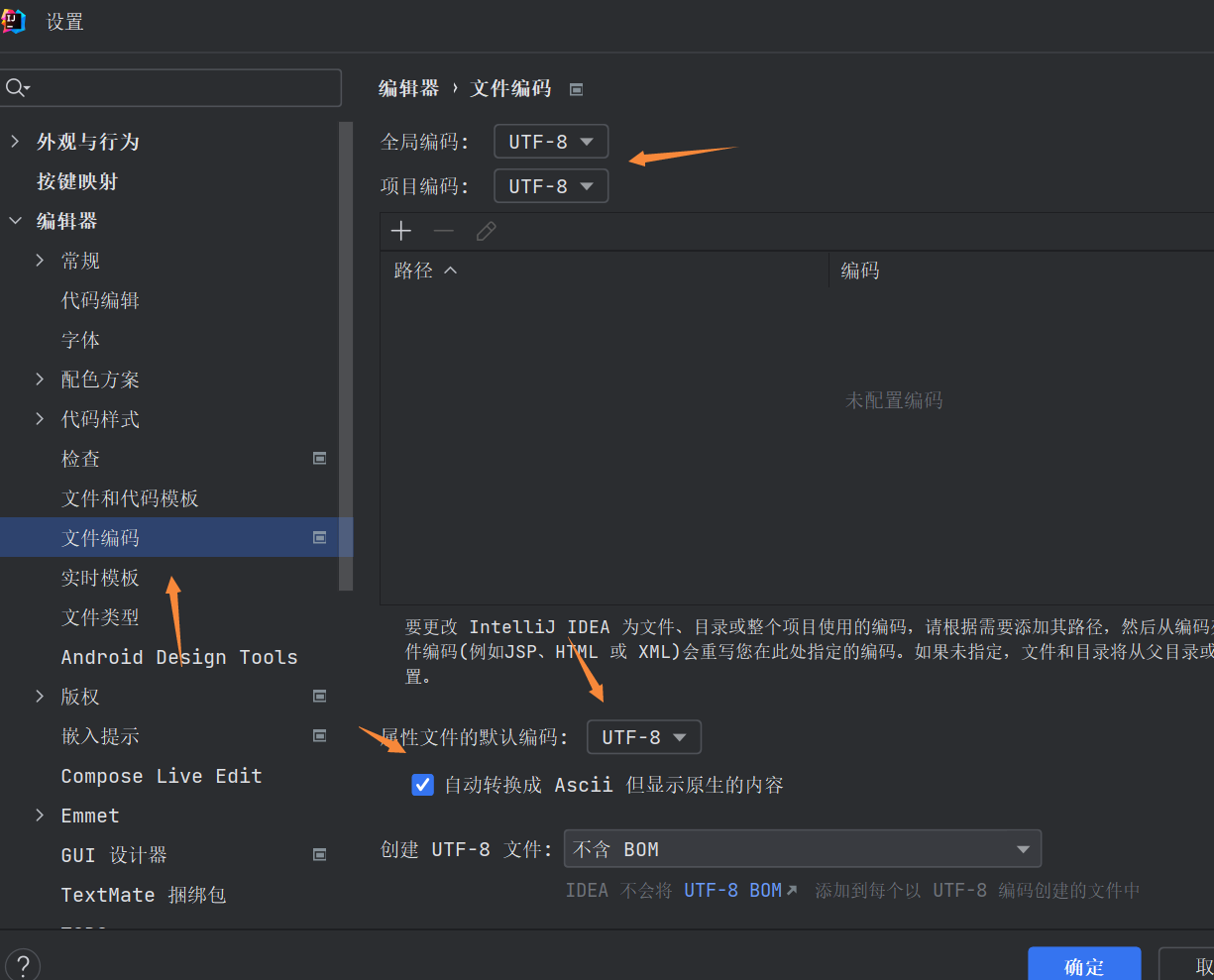
Task: Click the edit pencil icon
Action: (x=486, y=231)
